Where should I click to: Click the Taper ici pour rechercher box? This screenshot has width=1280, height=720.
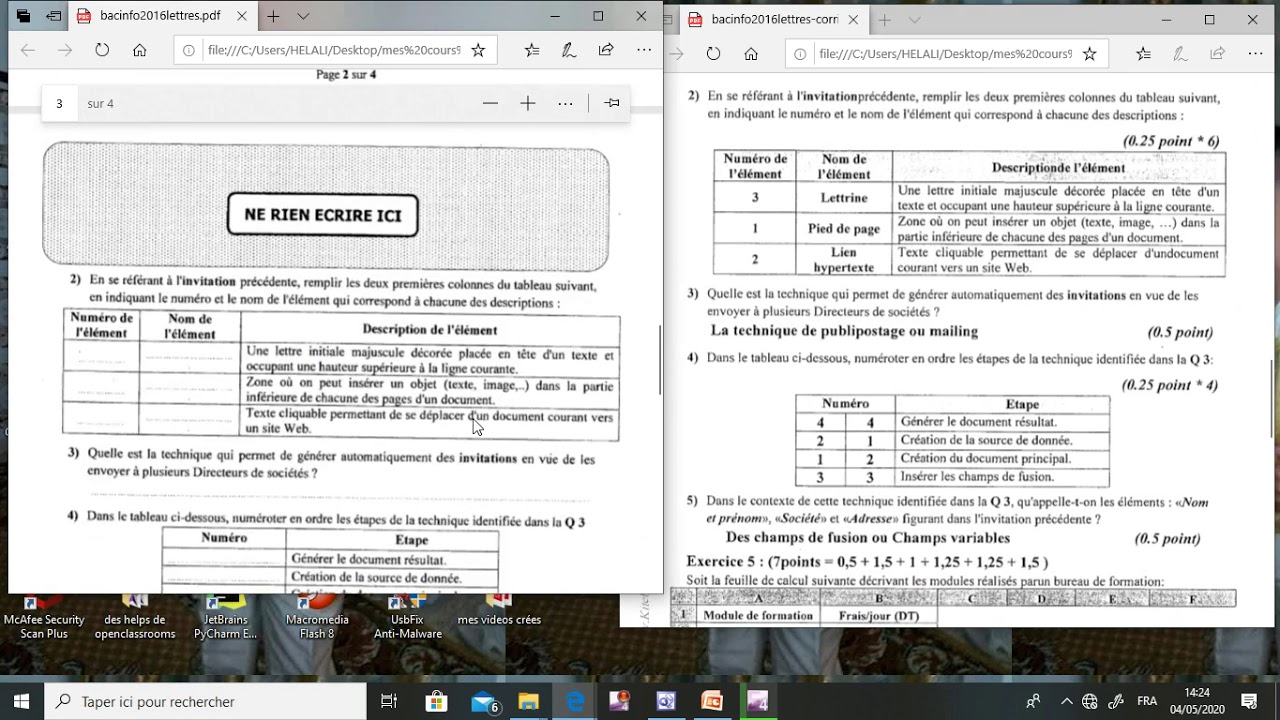tap(204, 702)
